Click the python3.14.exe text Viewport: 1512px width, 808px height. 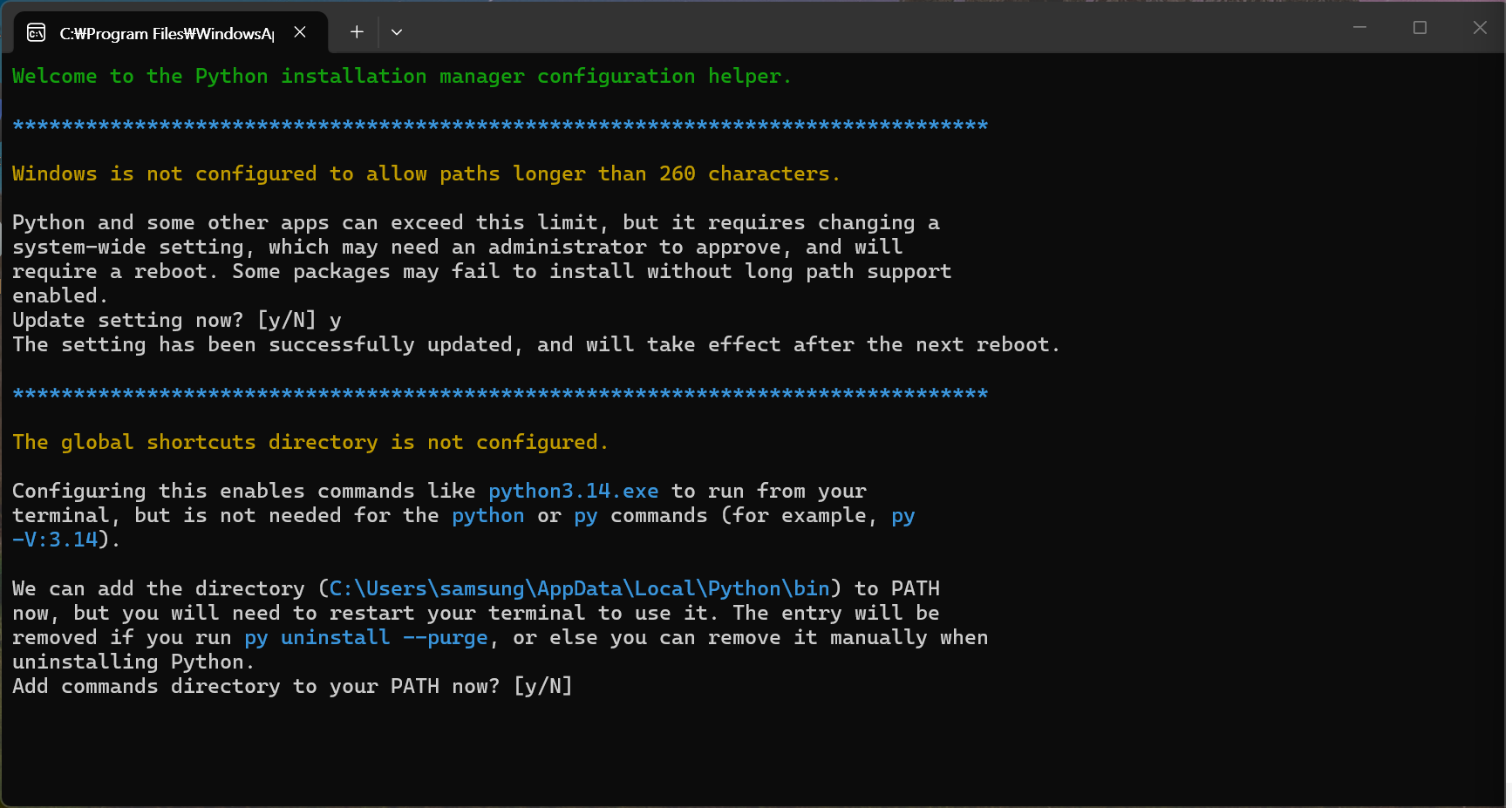click(x=574, y=492)
